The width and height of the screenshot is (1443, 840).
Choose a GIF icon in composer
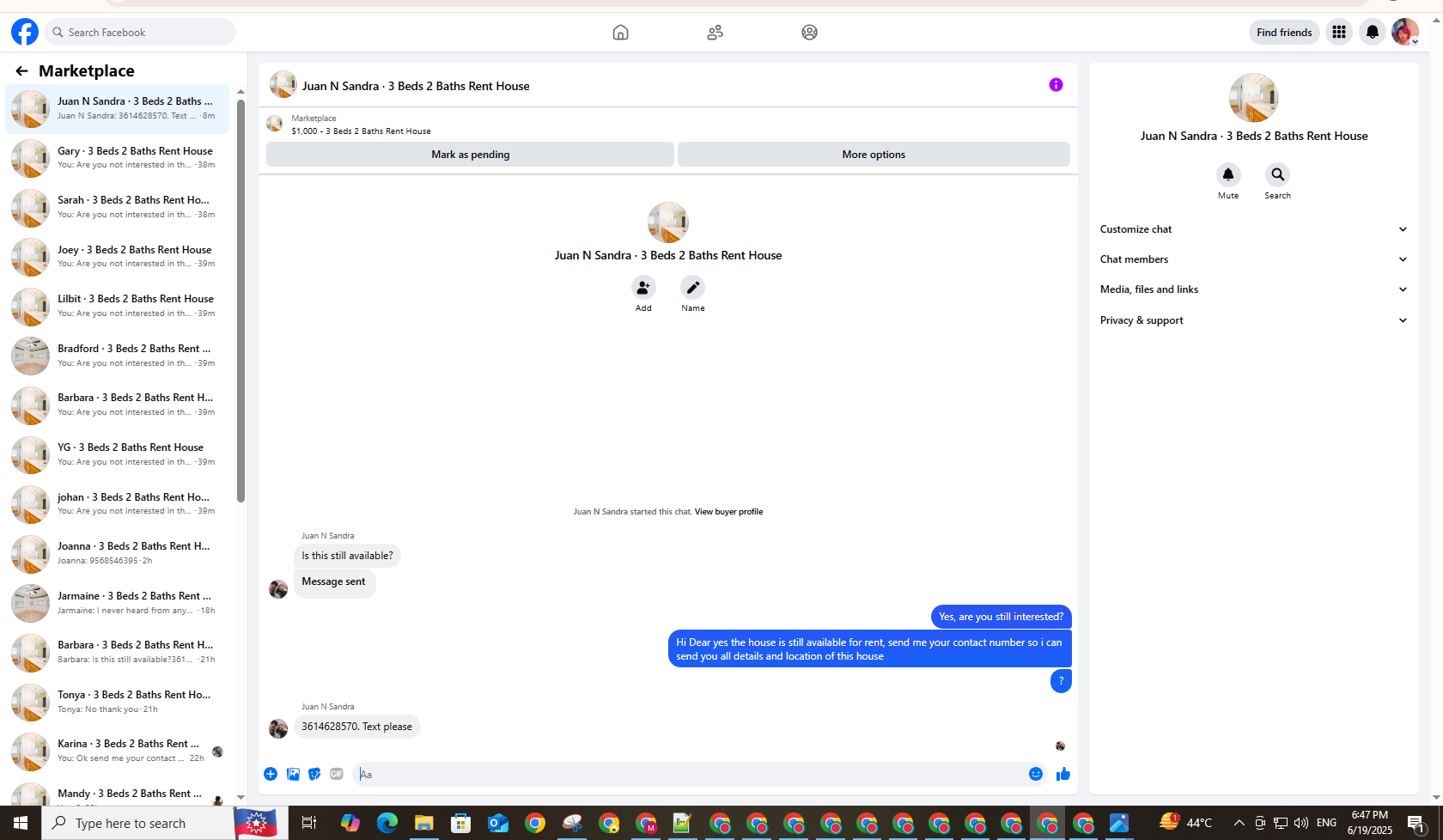[337, 774]
